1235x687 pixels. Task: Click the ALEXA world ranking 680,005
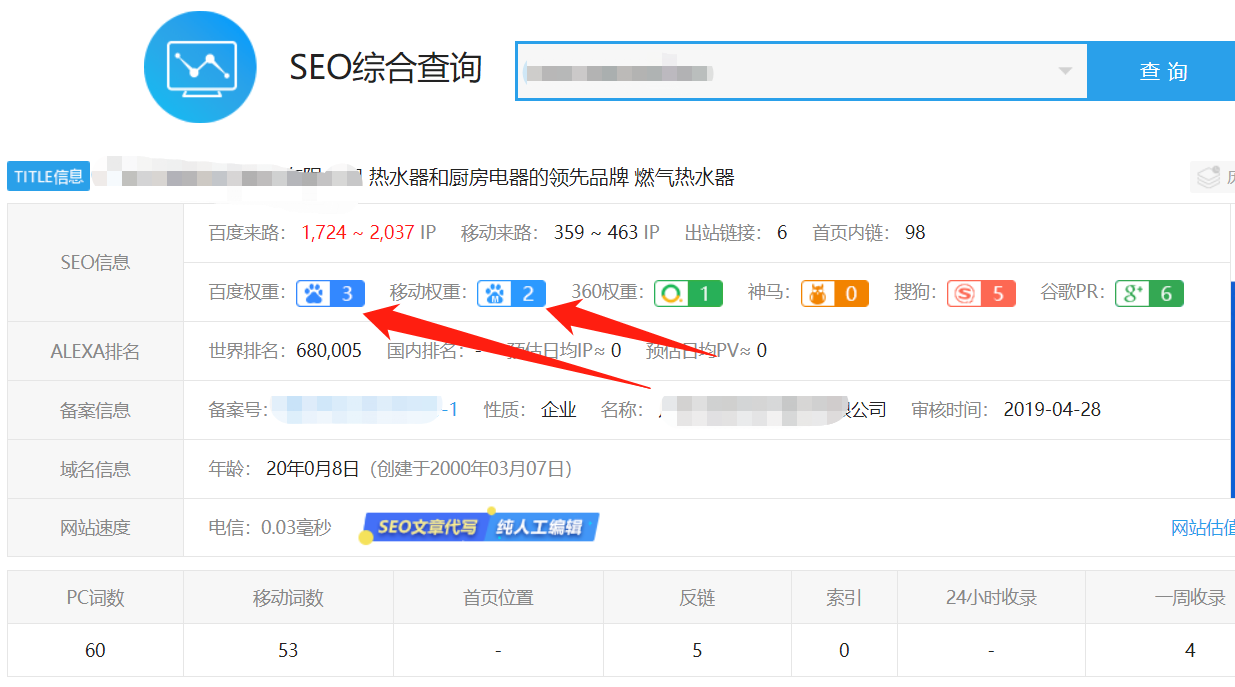click(329, 351)
